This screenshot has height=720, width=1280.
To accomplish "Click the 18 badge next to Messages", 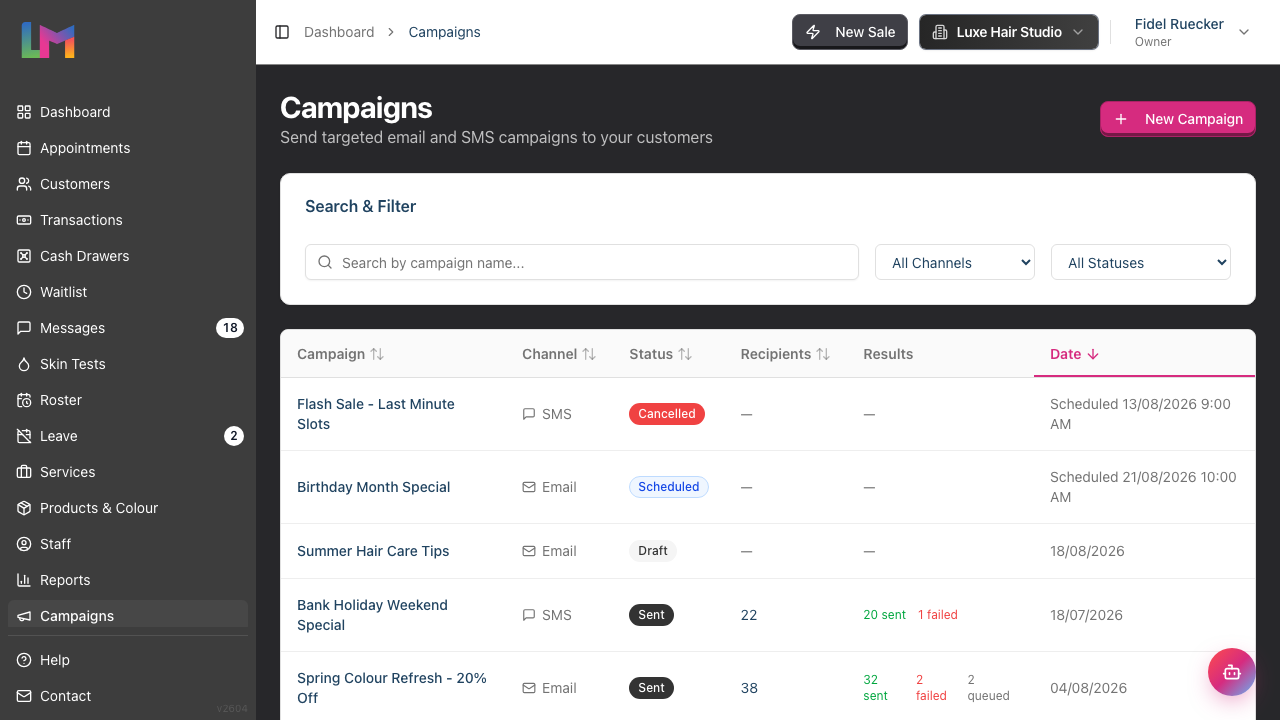I will (x=230, y=328).
